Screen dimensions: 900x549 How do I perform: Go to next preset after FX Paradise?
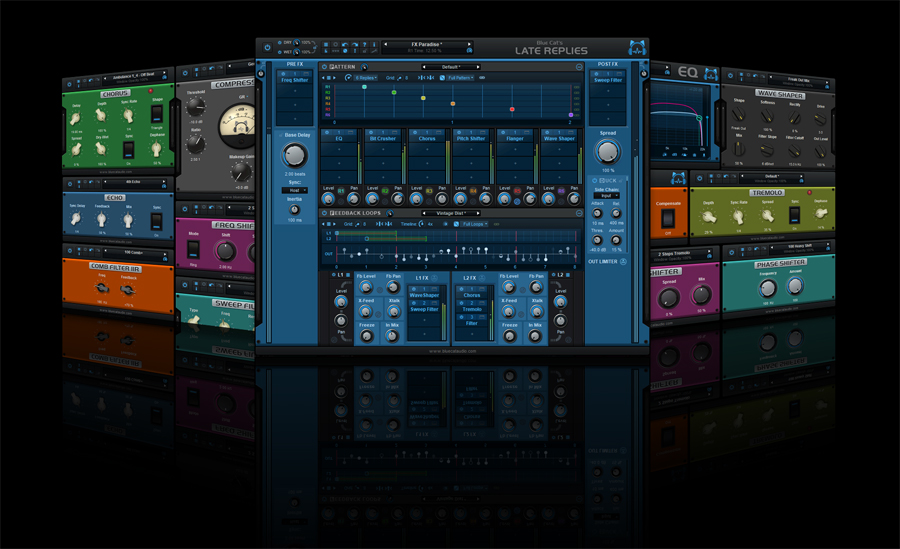469,44
